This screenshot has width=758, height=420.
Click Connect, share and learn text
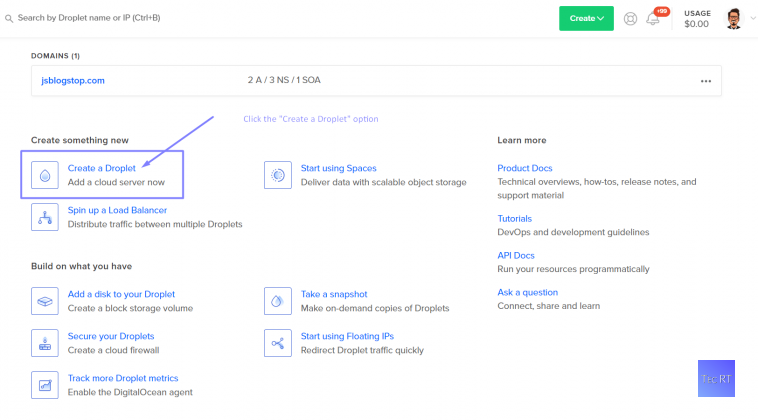click(x=549, y=306)
